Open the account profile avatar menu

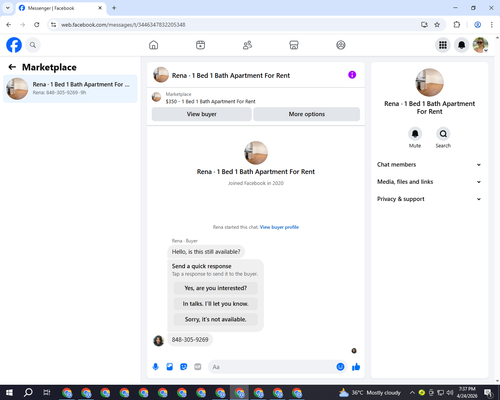(480, 45)
